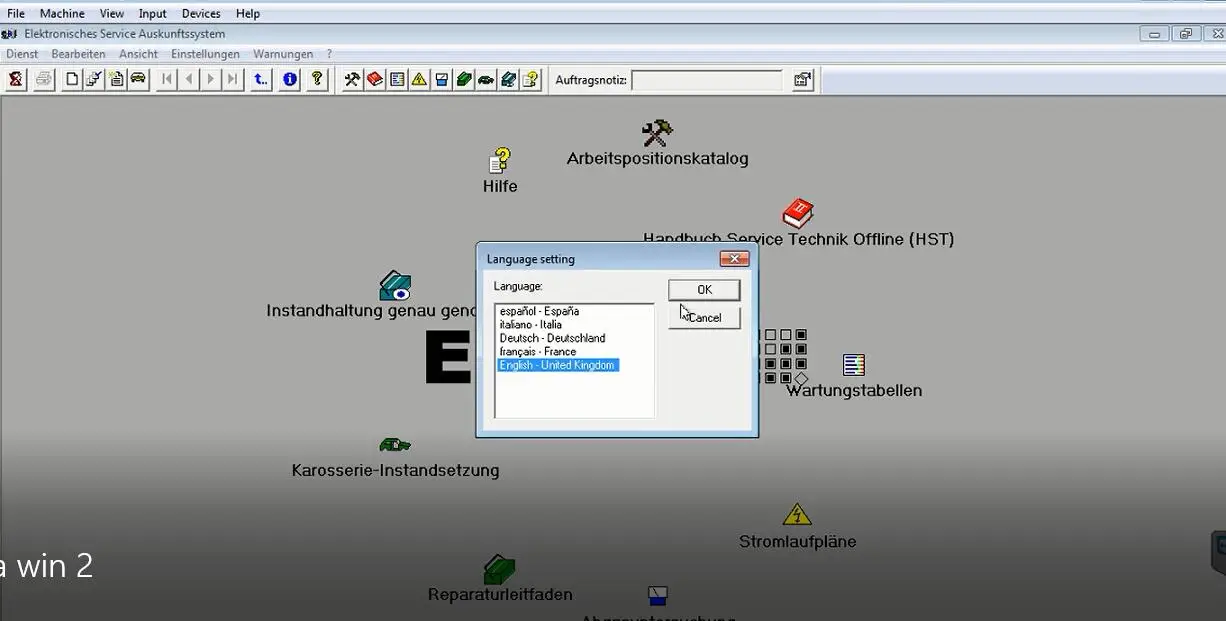Open the Stromlaufpläne warning triangle icon

point(797,515)
